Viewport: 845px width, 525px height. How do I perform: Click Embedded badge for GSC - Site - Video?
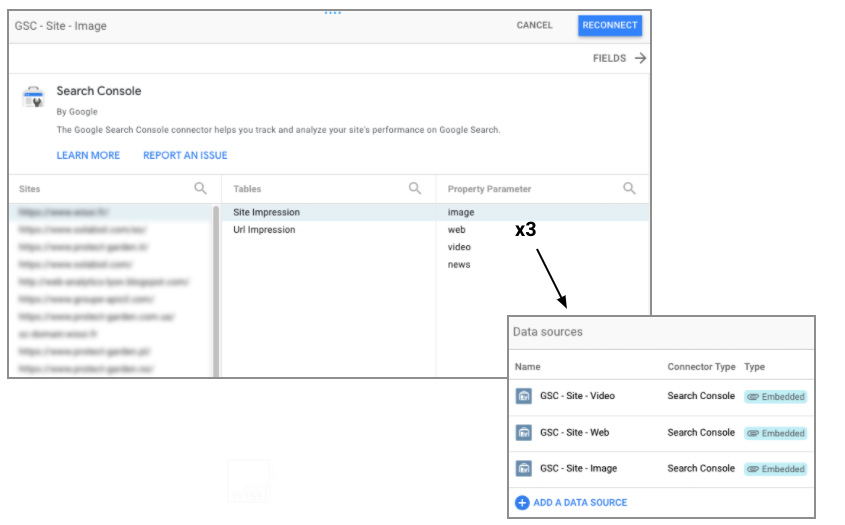[775, 397]
